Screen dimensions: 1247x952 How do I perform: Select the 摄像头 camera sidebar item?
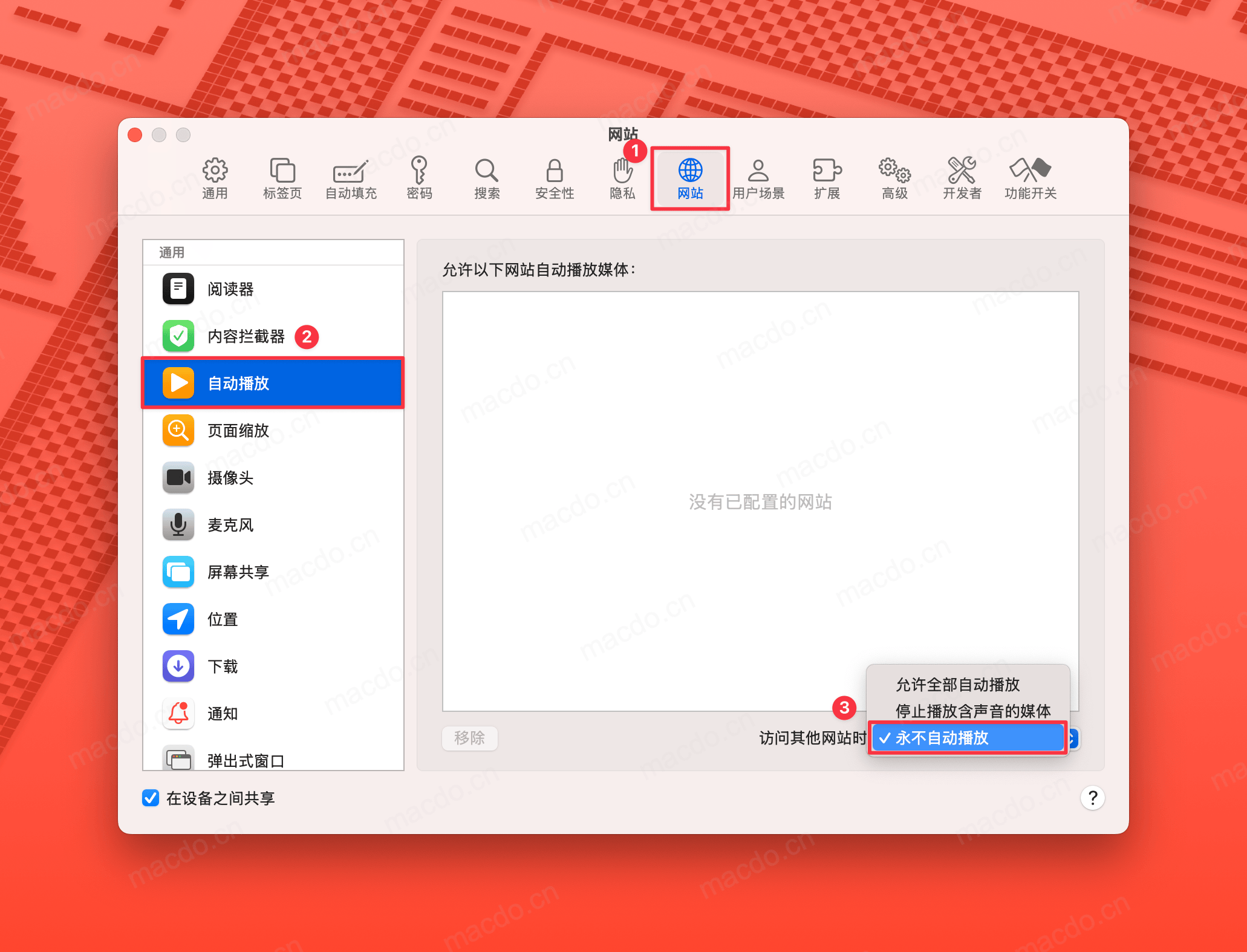tap(230, 478)
